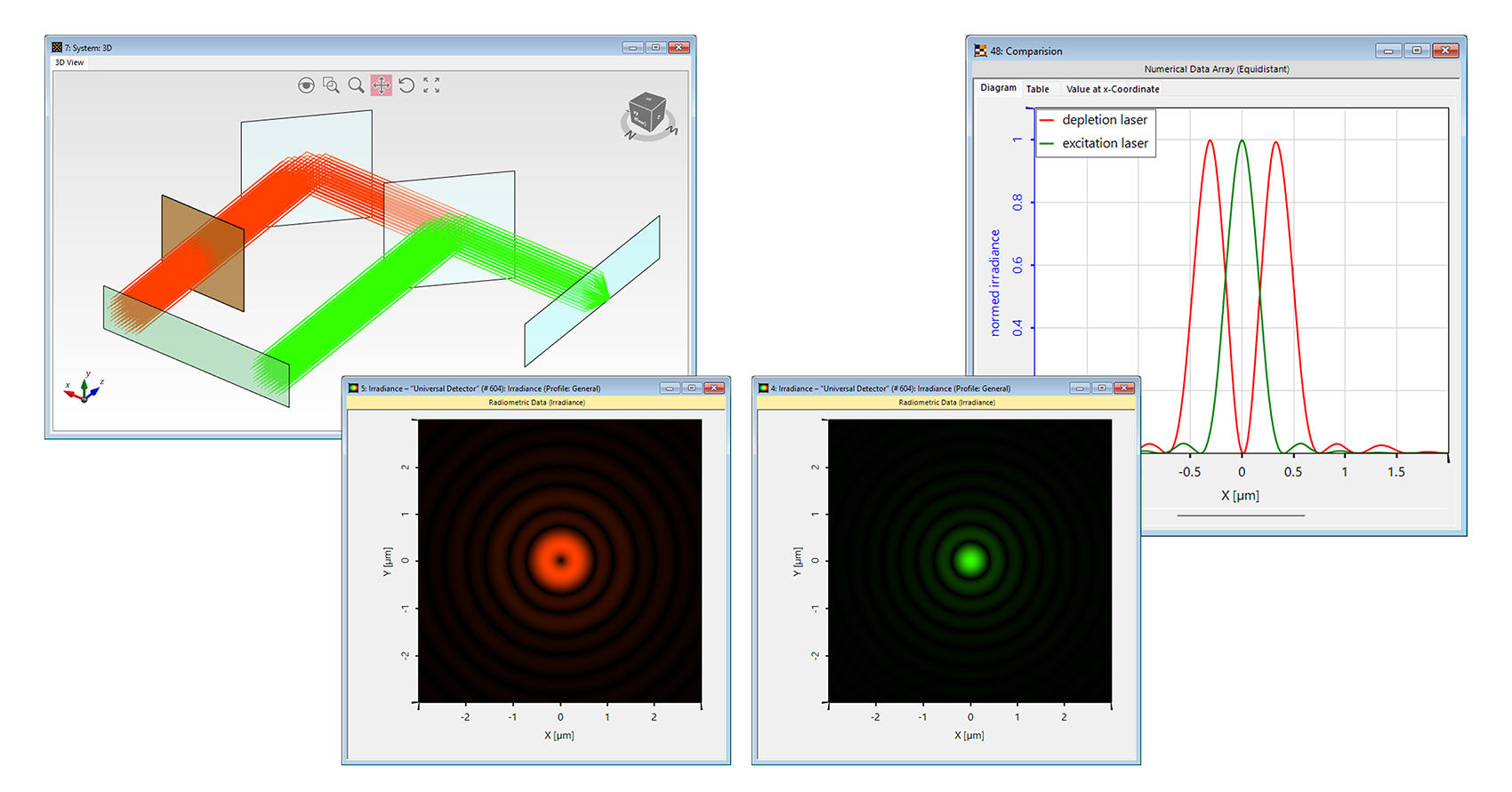1512x792 pixels.
Task: Maximize the System: 3D window
Action: coord(655,48)
